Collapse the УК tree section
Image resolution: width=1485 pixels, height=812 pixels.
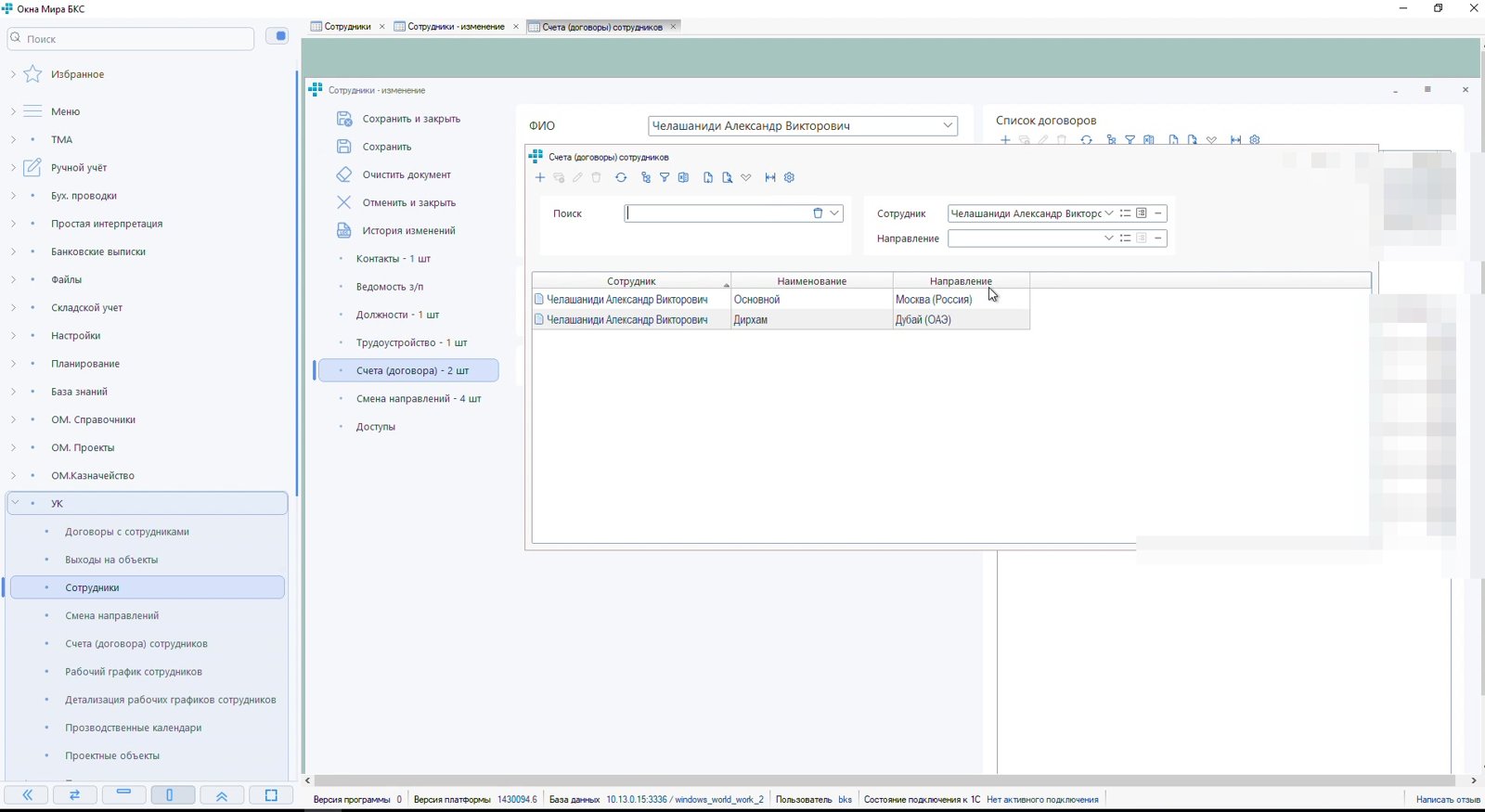click(x=15, y=503)
